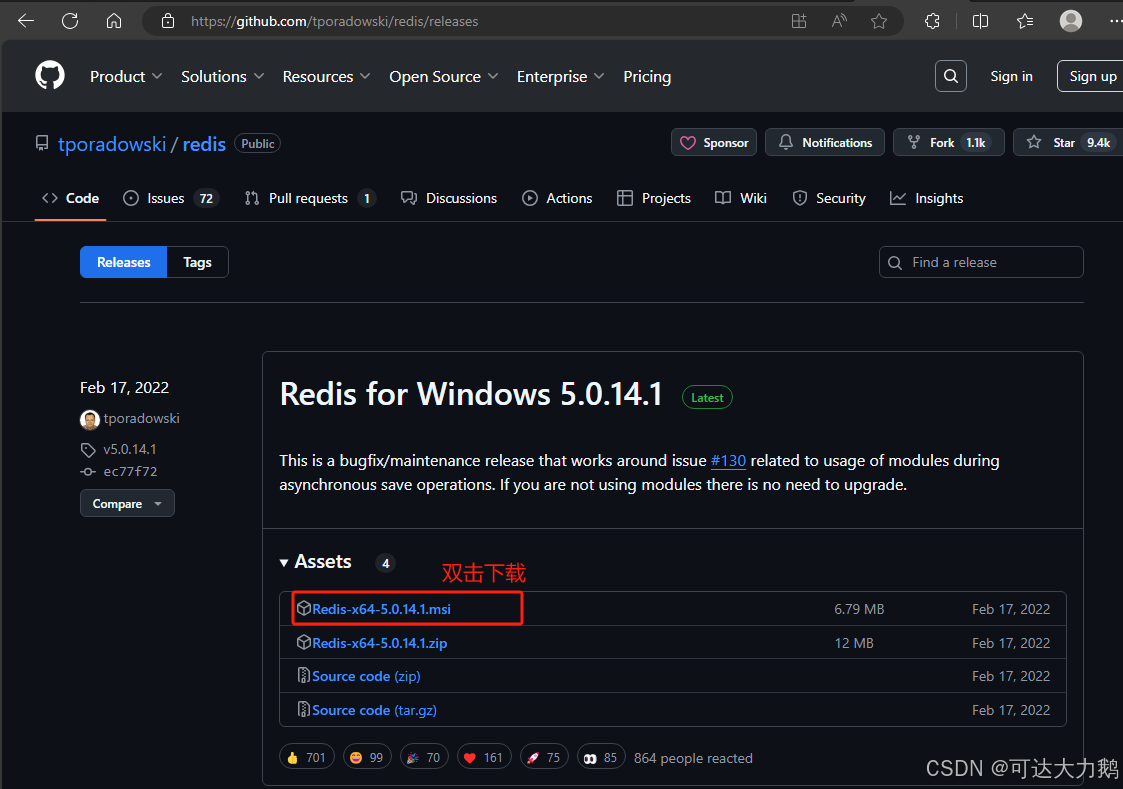Download Redis-x64-5.0.14.1.msi
Image resolution: width=1123 pixels, height=789 pixels.
tap(380, 608)
